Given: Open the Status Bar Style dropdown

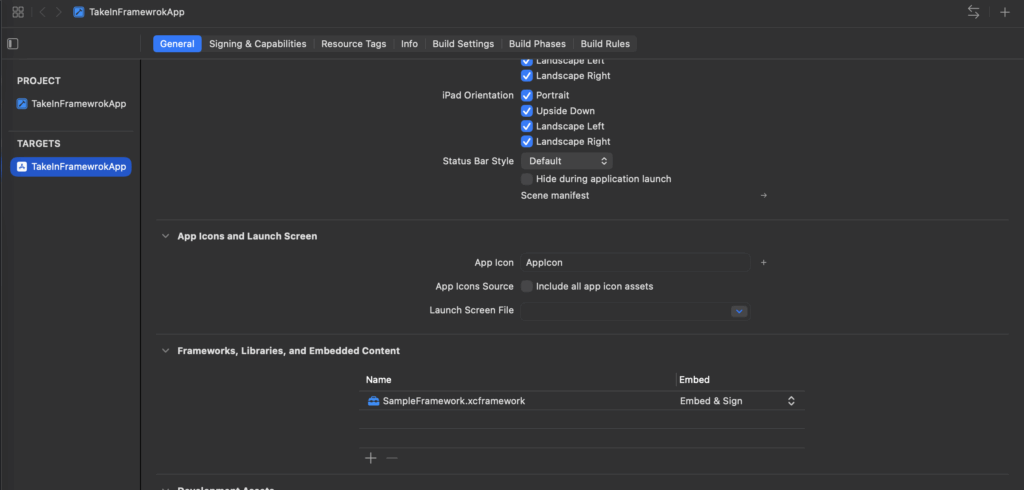Looking at the screenshot, I should [566, 161].
